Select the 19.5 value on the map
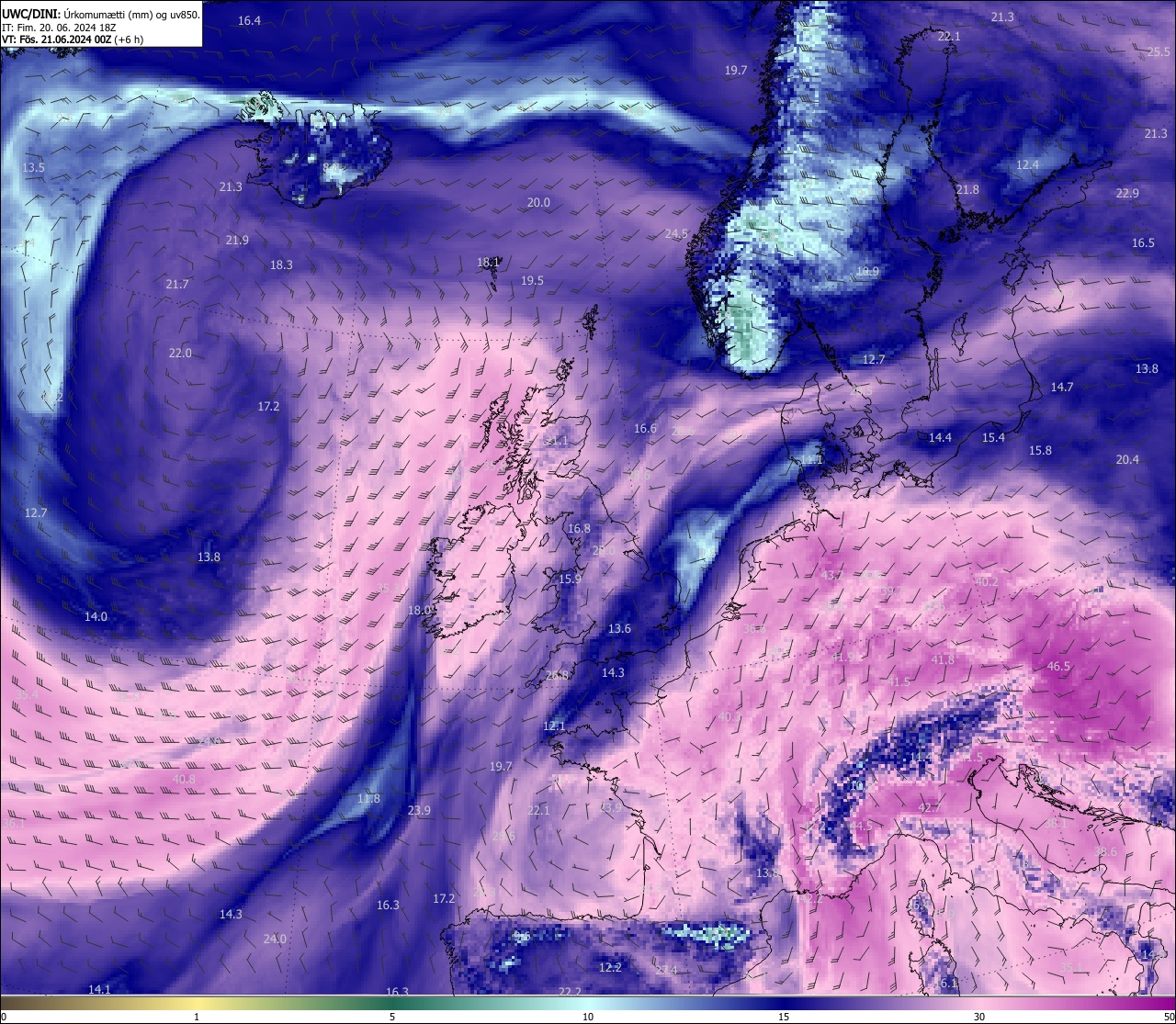 (532, 280)
